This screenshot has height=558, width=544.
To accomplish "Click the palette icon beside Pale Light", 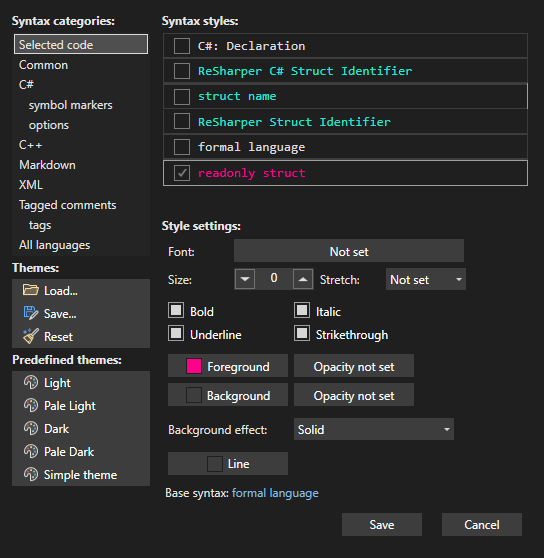I will pos(31,405).
